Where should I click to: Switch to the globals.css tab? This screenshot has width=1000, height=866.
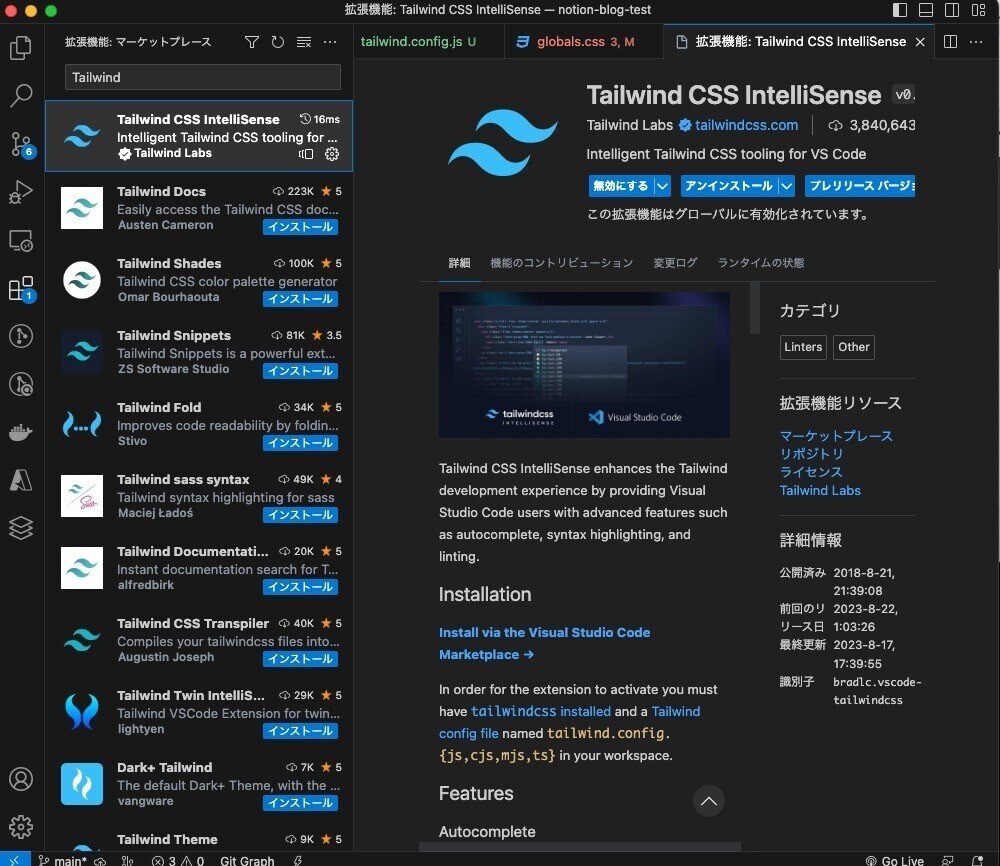574,41
